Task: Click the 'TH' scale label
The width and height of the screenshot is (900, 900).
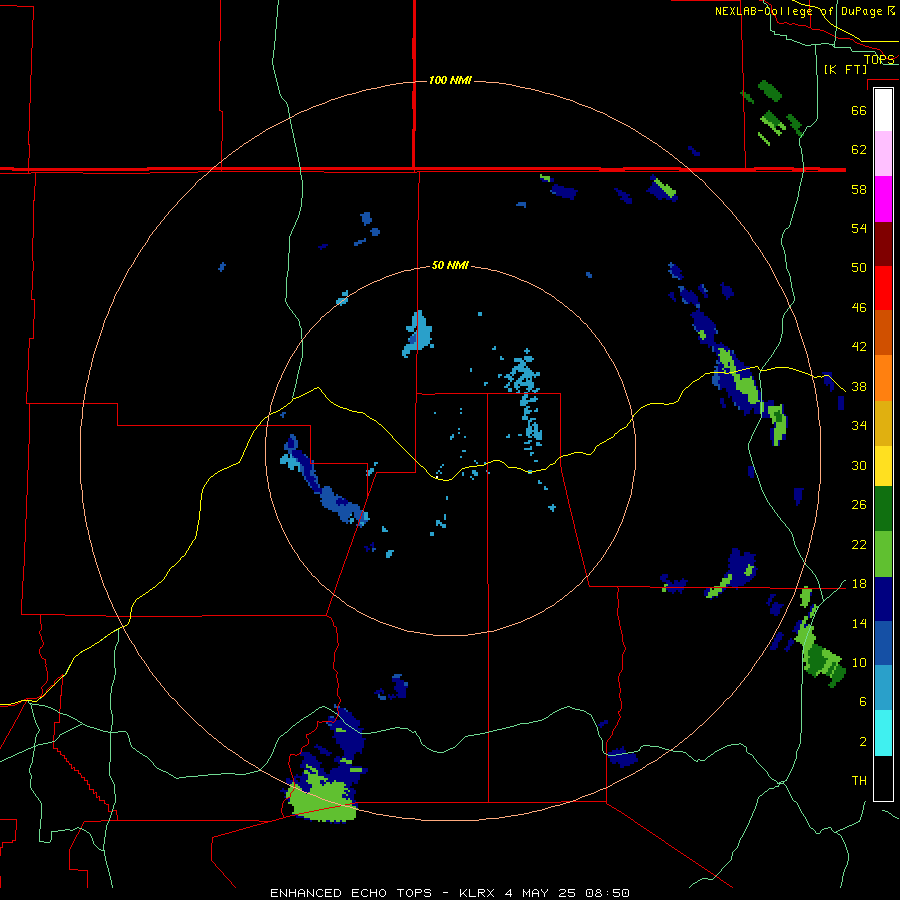Action: tap(859, 781)
